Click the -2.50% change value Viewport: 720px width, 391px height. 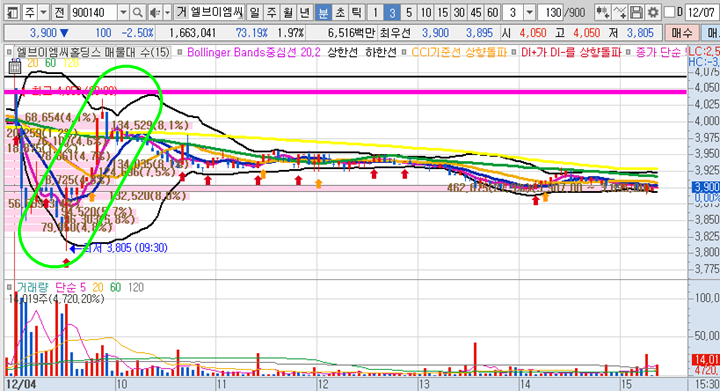point(137,33)
